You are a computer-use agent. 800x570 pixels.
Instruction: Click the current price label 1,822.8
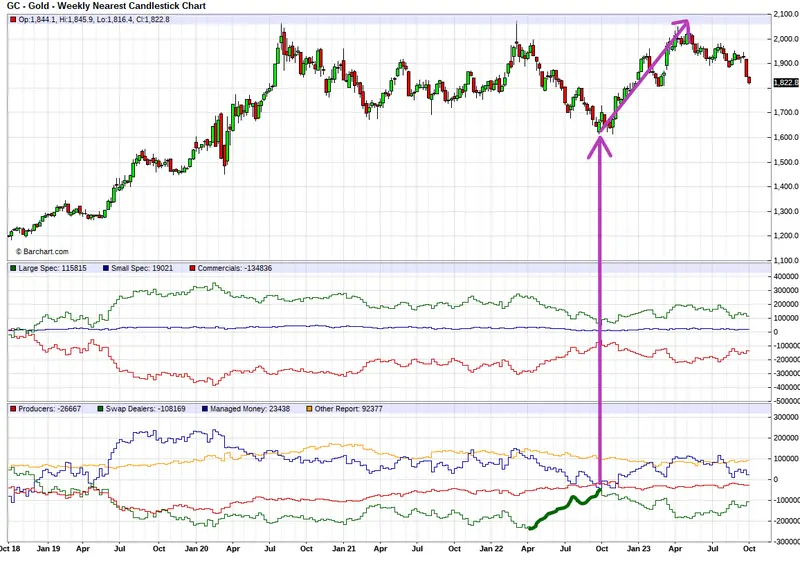785,82
